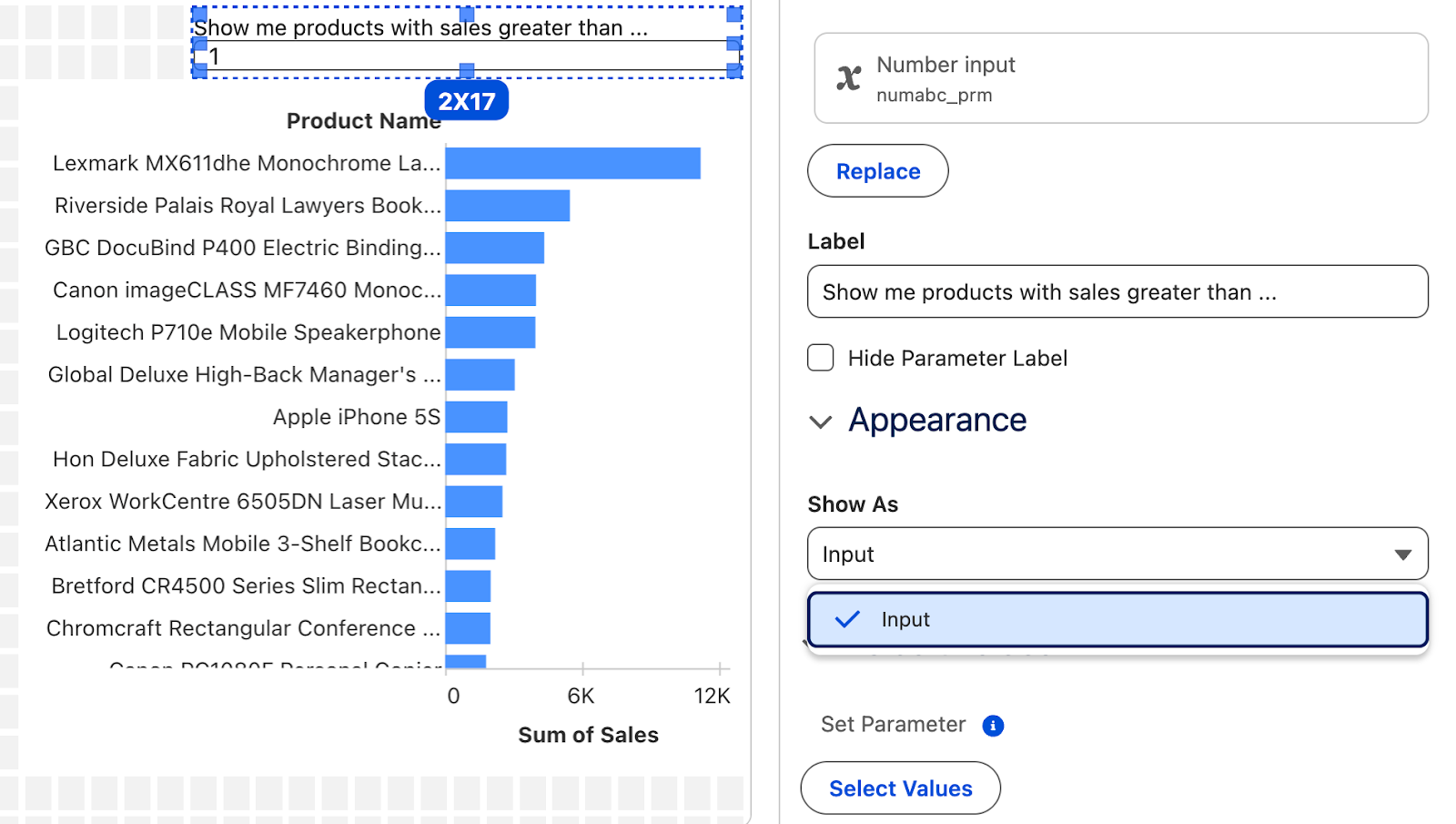Focus the Label text field

(x=1117, y=292)
